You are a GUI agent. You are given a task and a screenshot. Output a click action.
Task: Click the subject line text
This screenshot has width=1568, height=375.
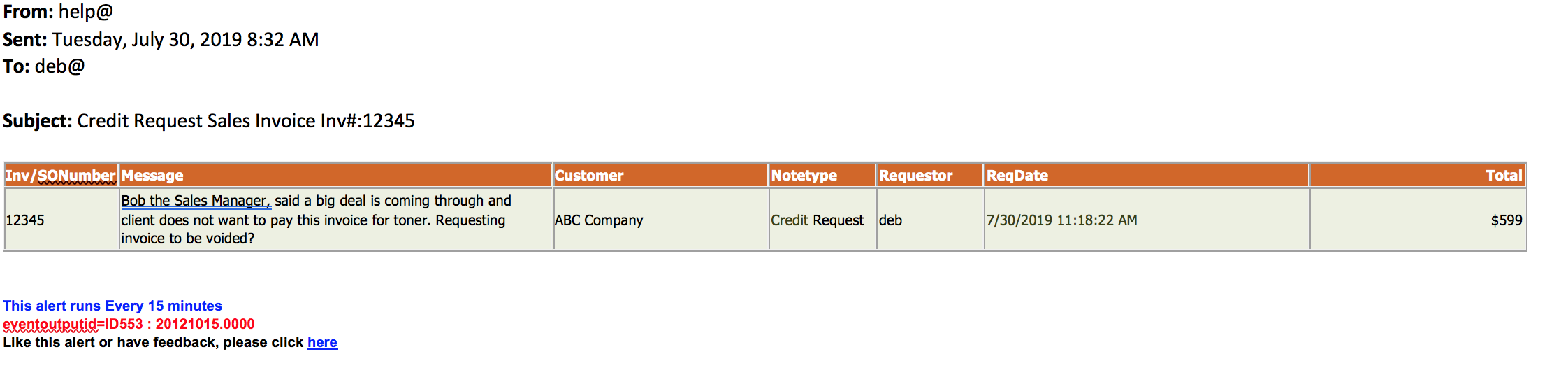click(x=245, y=121)
